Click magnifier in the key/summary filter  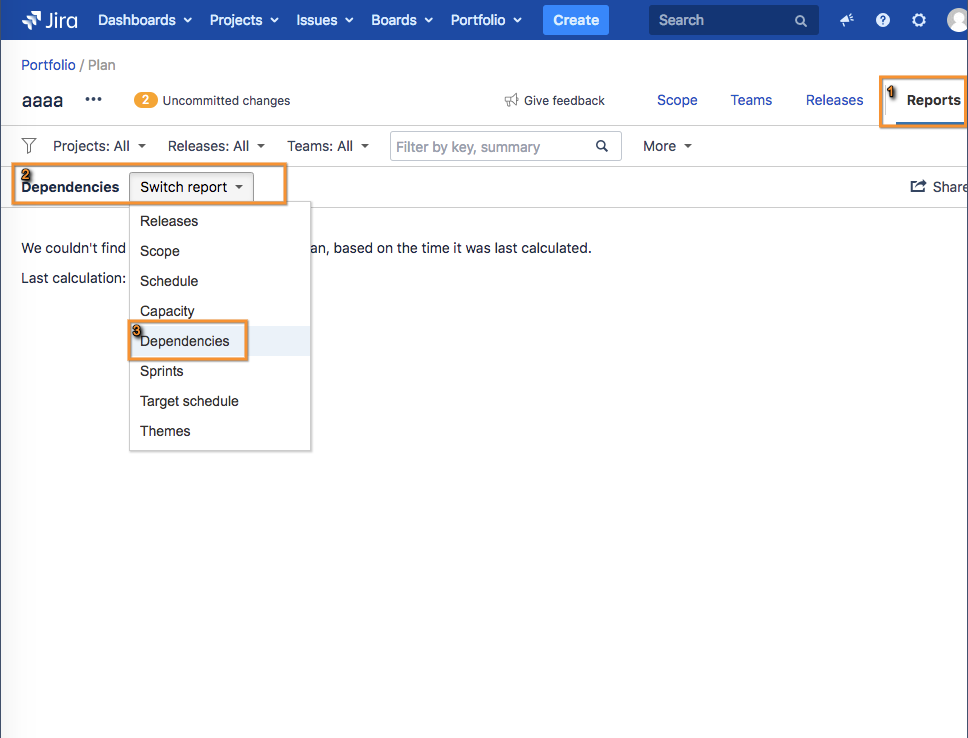pyautogui.click(x=602, y=146)
